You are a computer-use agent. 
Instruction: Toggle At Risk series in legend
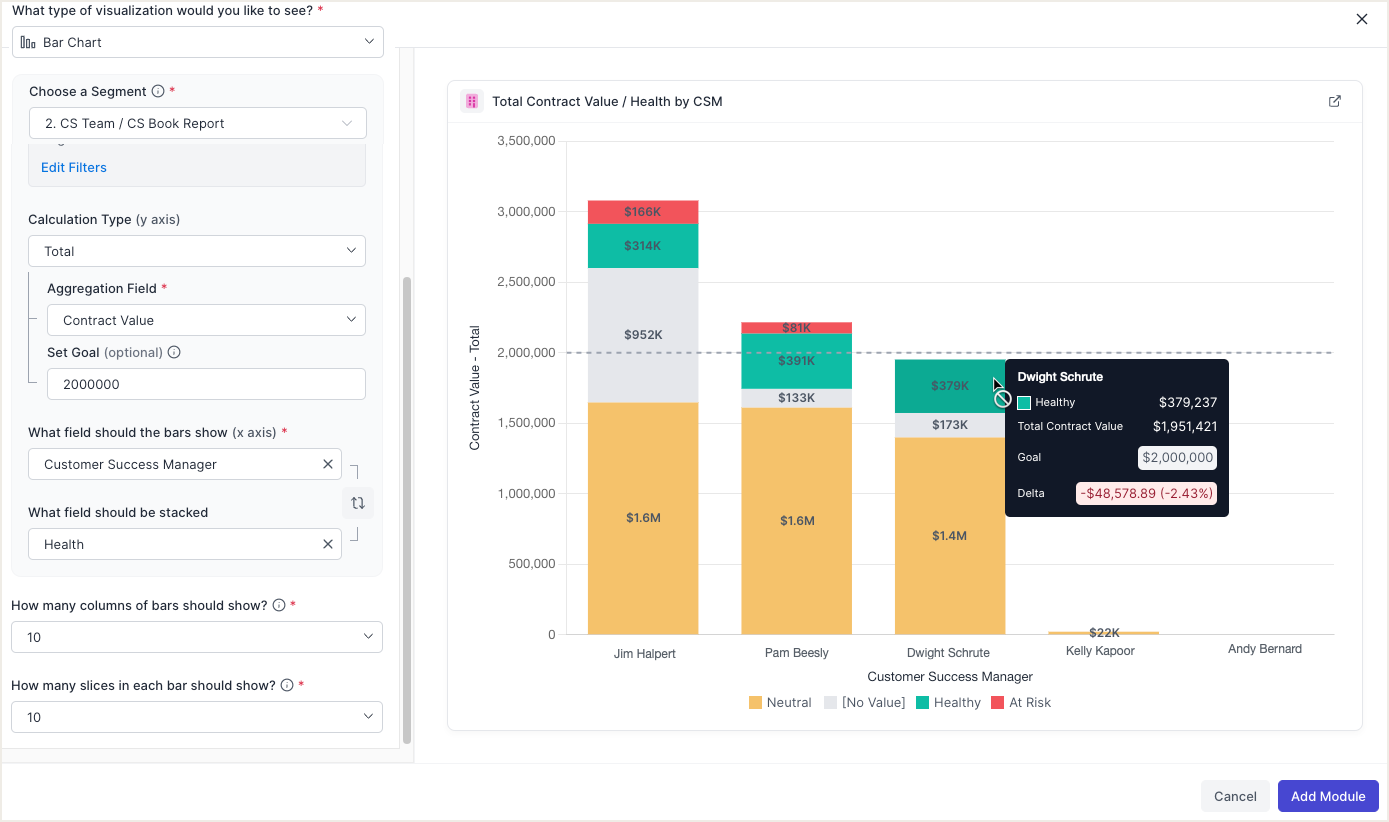(x=1021, y=703)
